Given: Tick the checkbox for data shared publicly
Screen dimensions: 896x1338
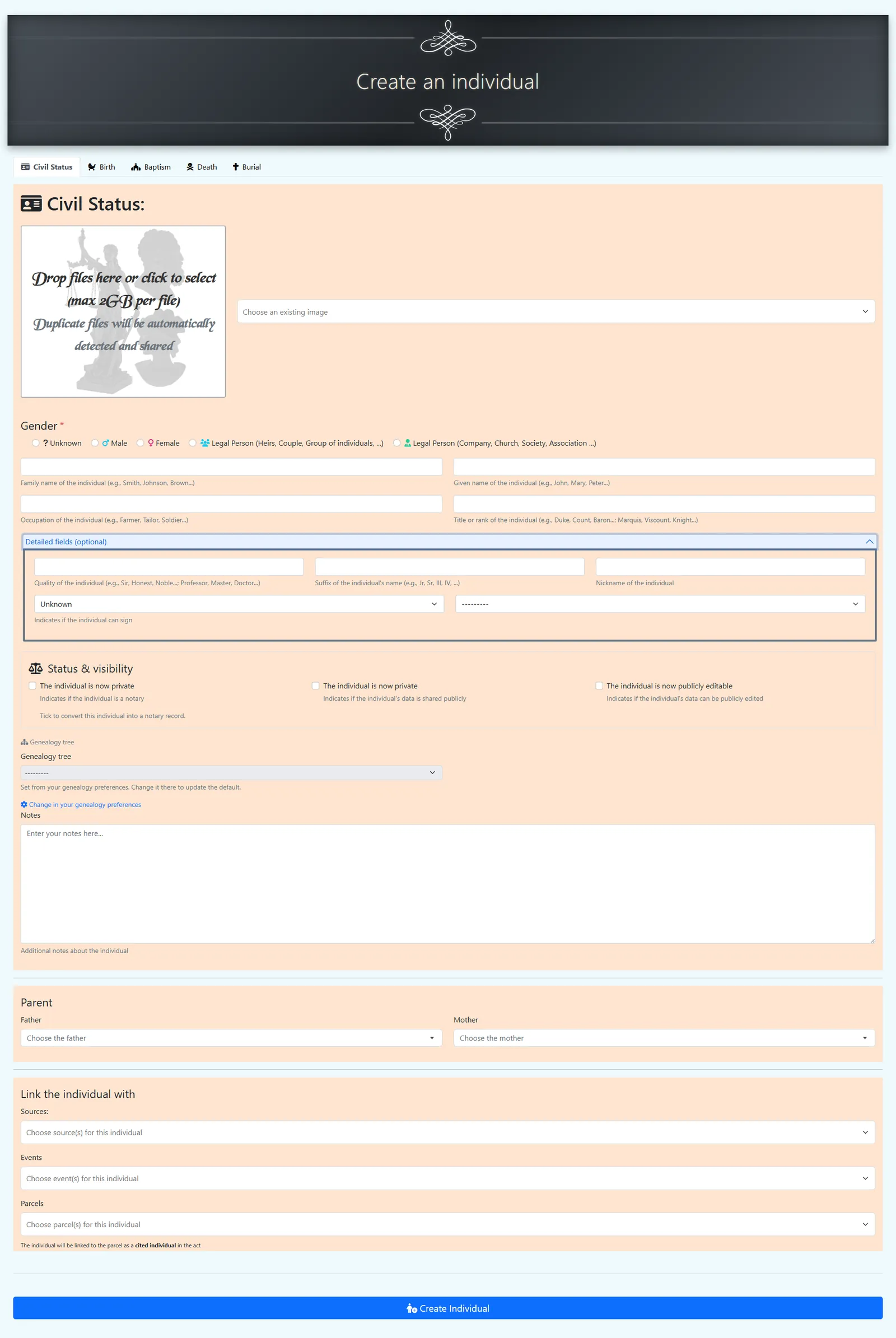Looking at the screenshot, I should [315, 686].
